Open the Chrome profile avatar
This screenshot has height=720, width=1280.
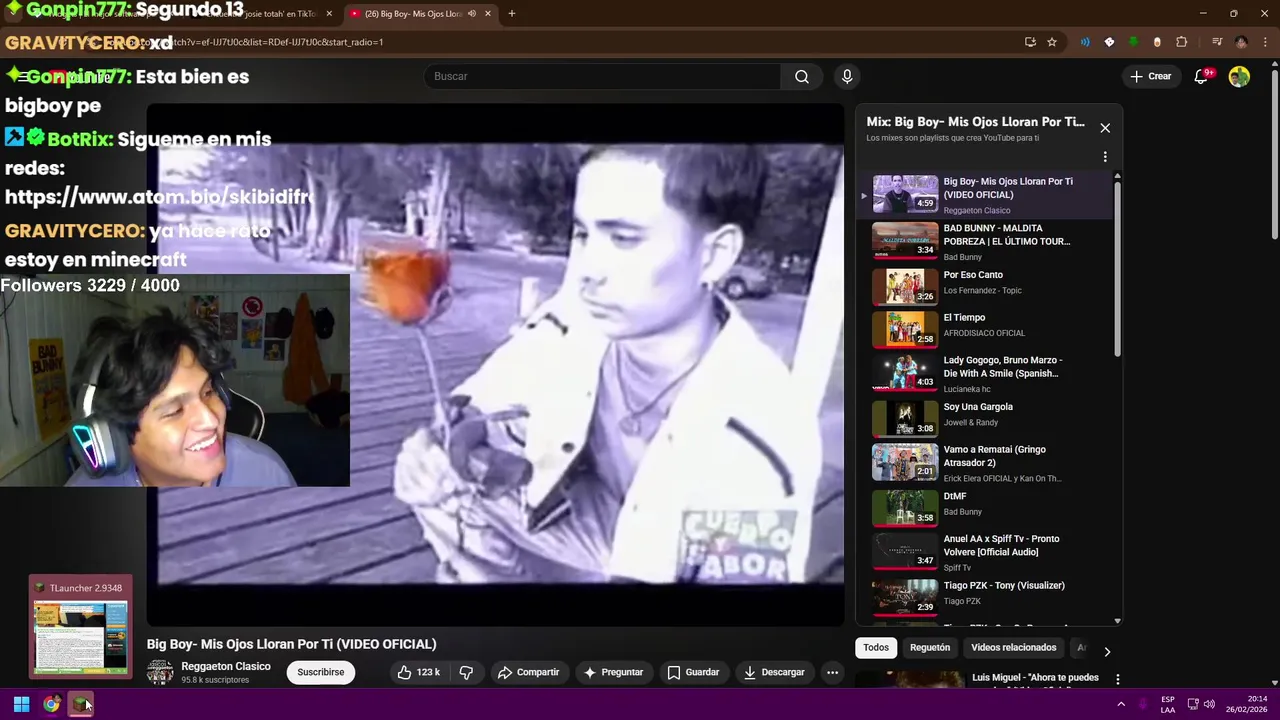click(1241, 42)
